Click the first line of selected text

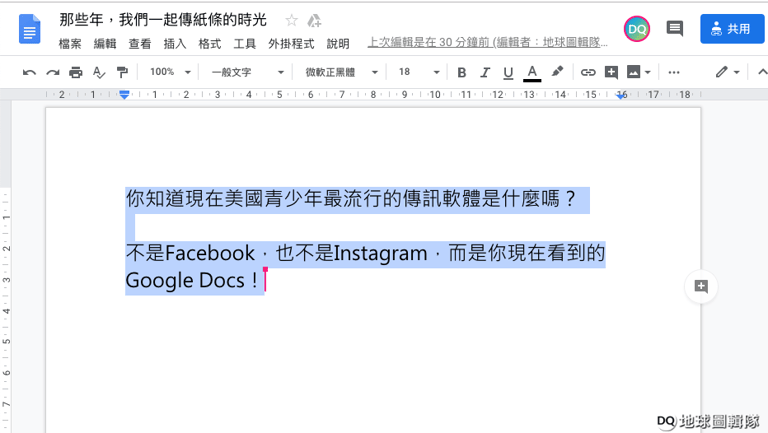coord(351,199)
